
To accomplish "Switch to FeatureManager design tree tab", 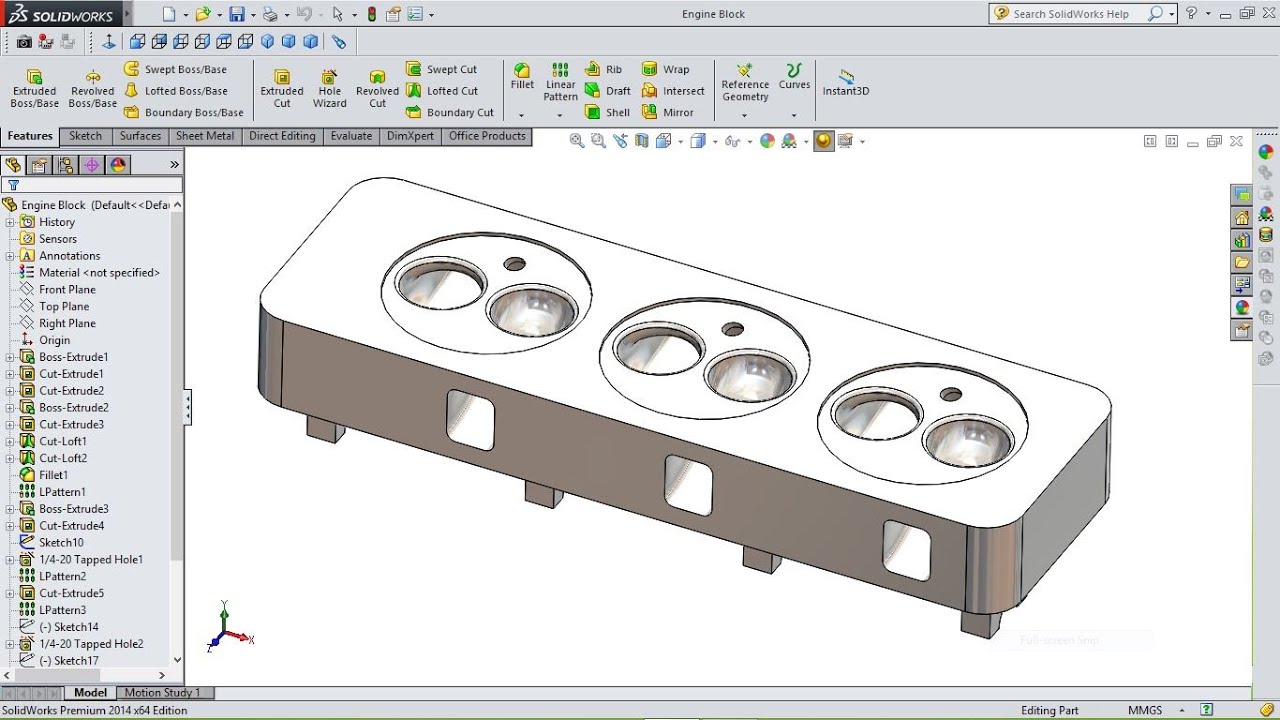I will (x=13, y=165).
